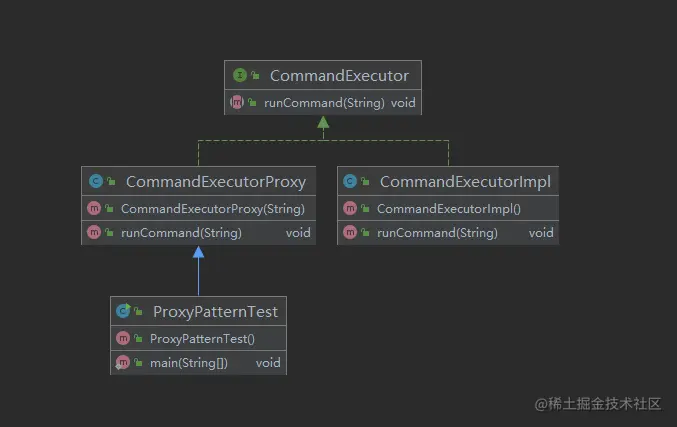Click runCommand(String) row in CommandExecutorProxy

pos(199,233)
